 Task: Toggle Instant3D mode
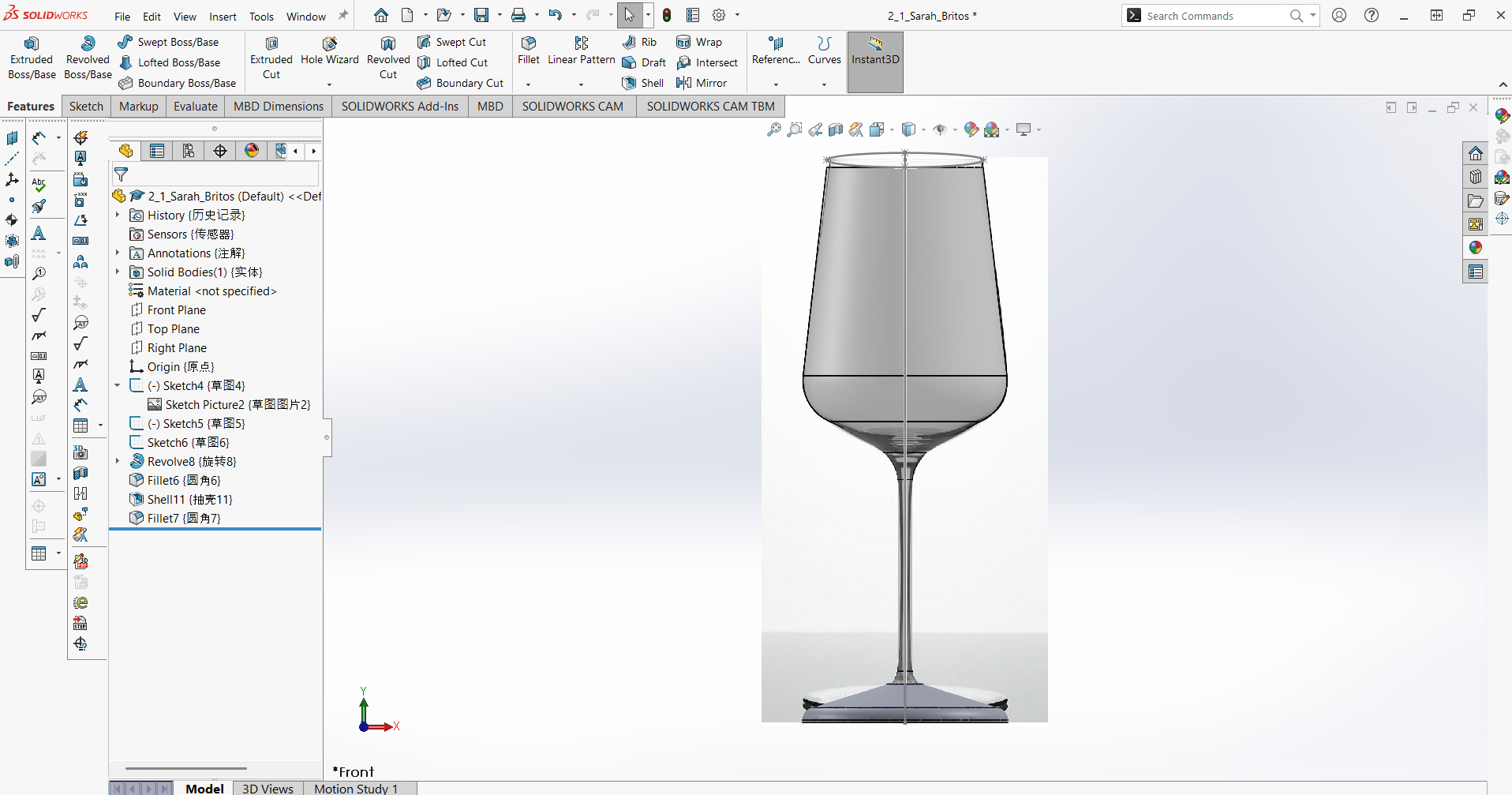[875, 62]
